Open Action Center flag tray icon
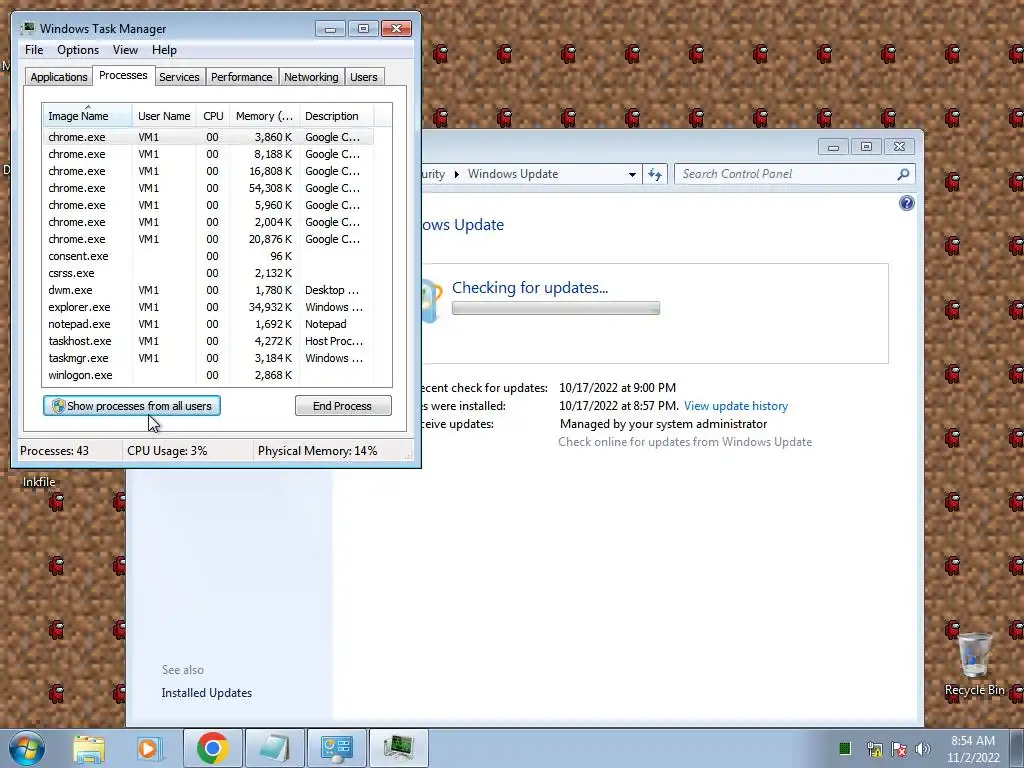The height and width of the screenshot is (768, 1024). 899,748
